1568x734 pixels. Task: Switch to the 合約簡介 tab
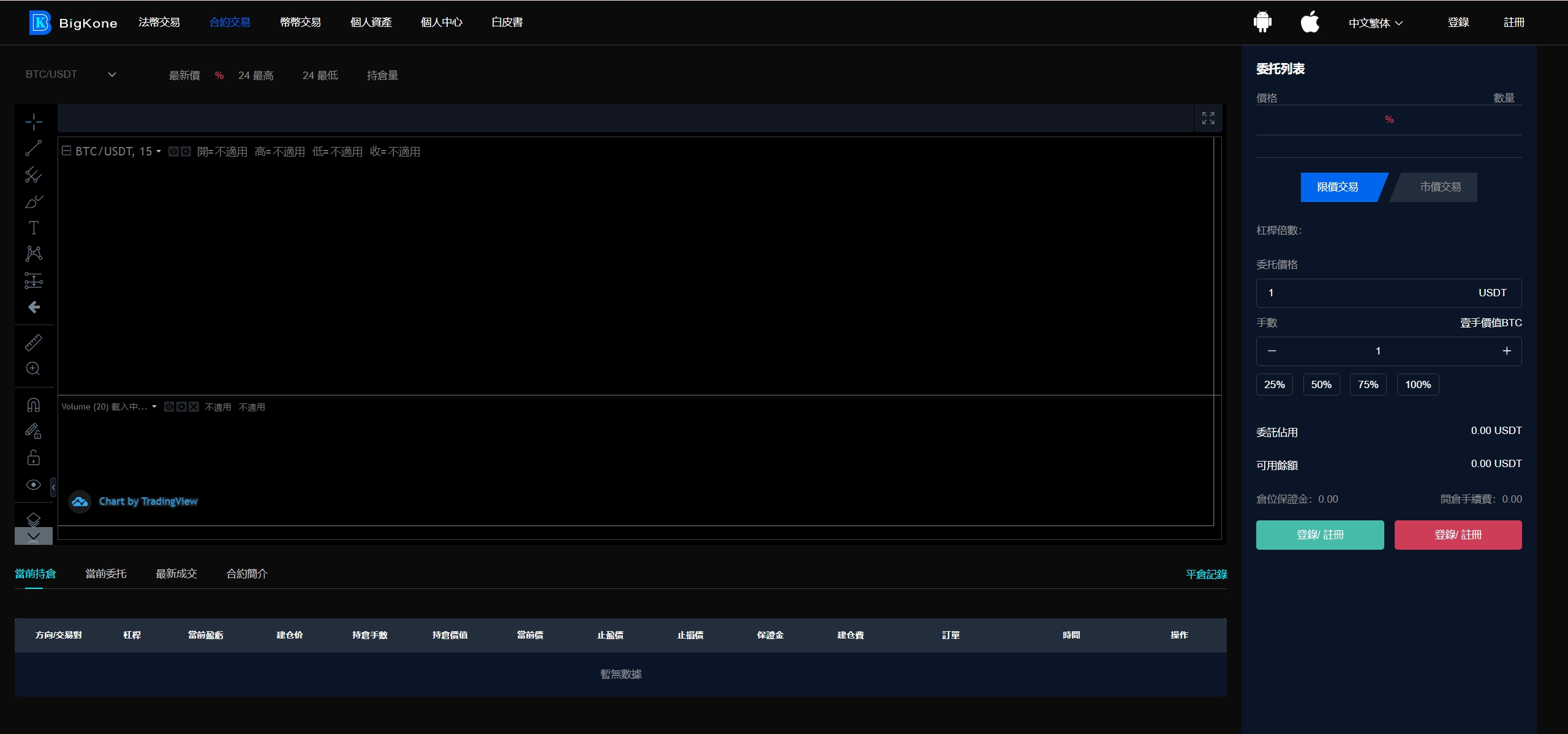coord(247,574)
